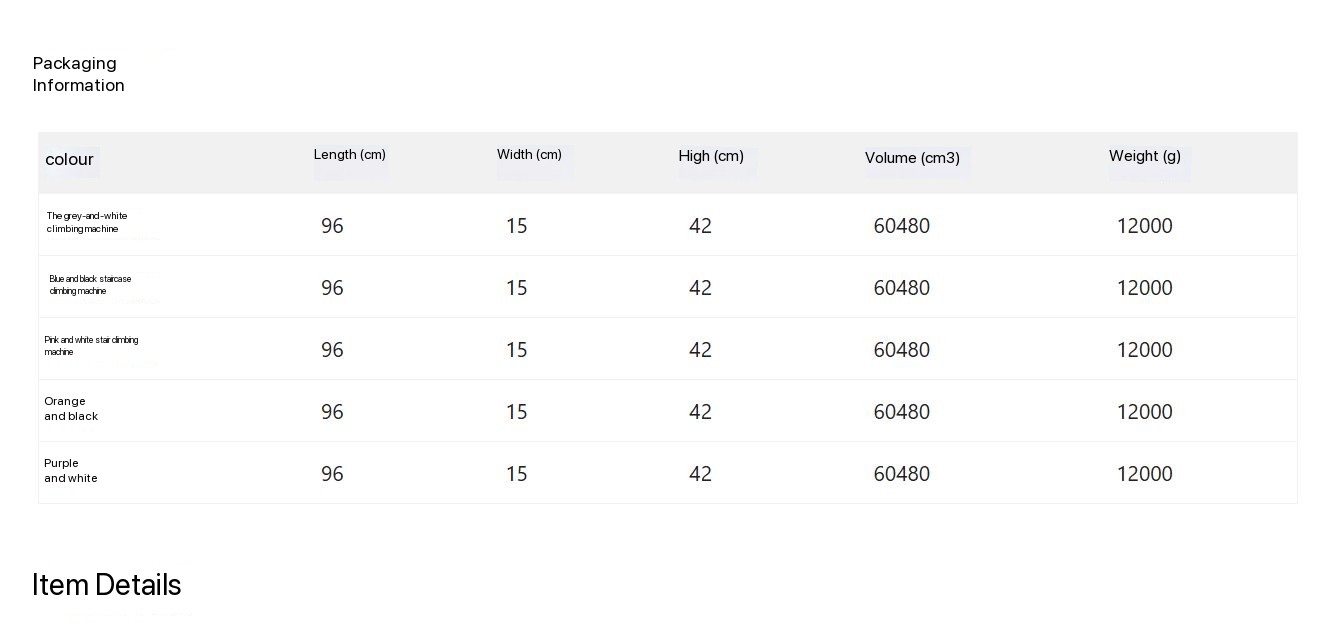
Task: Select volume 60480 in Orange and black row
Action: [901, 412]
